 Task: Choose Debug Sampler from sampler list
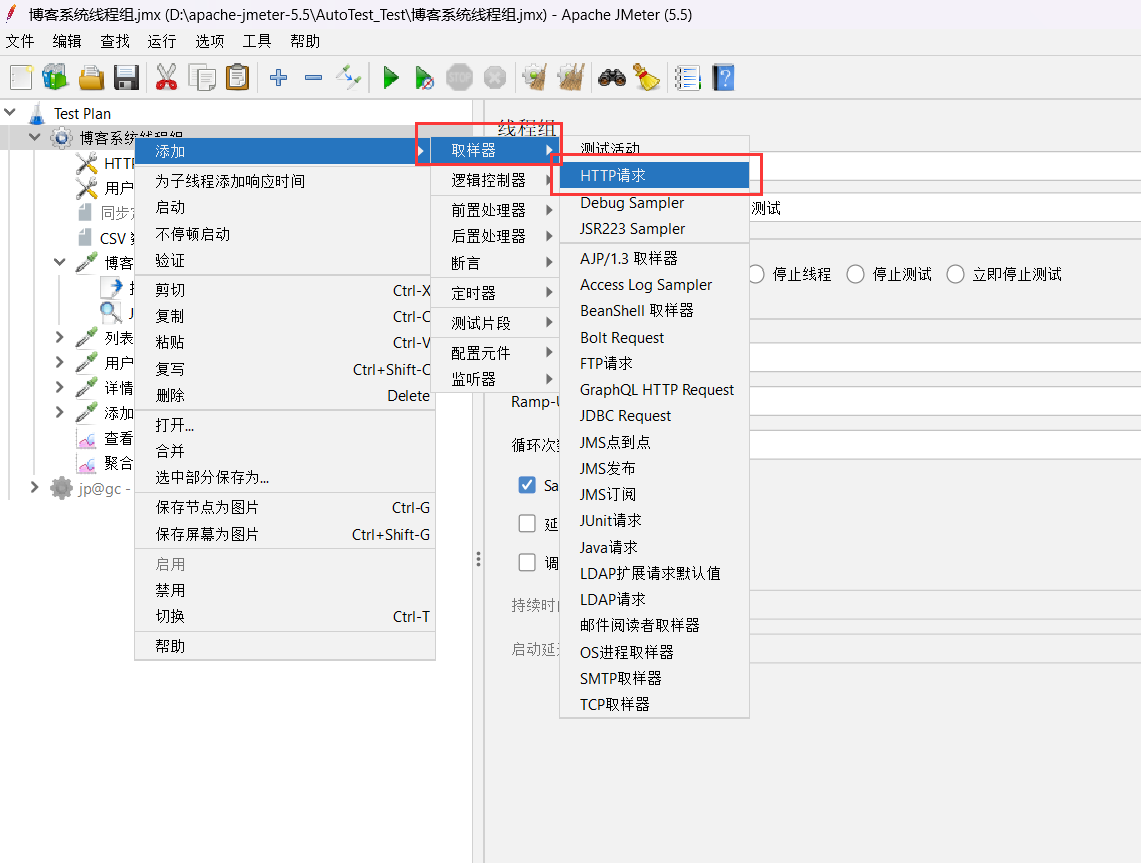point(654,202)
